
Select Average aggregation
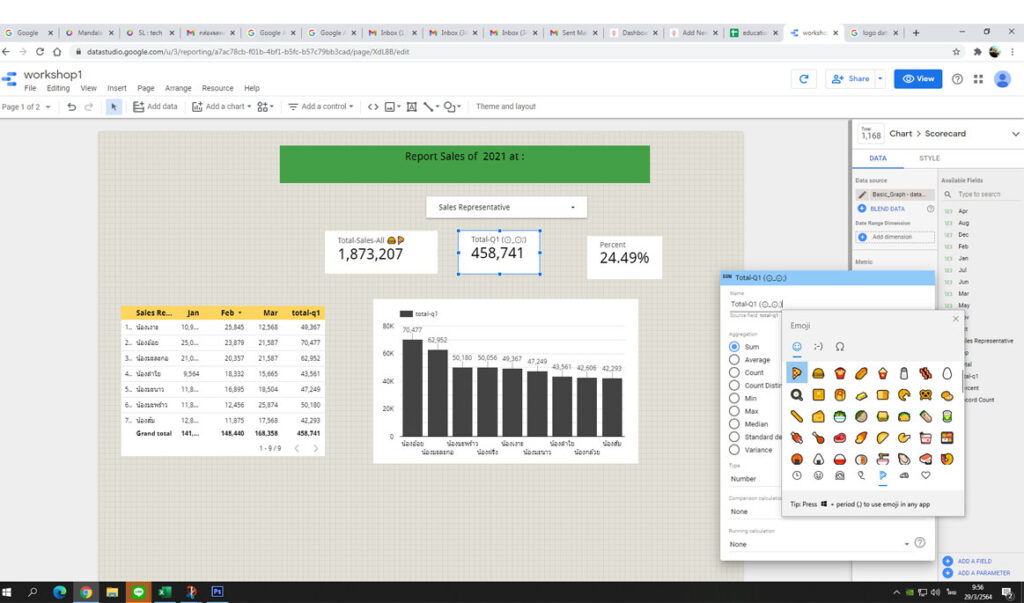click(x=734, y=359)
